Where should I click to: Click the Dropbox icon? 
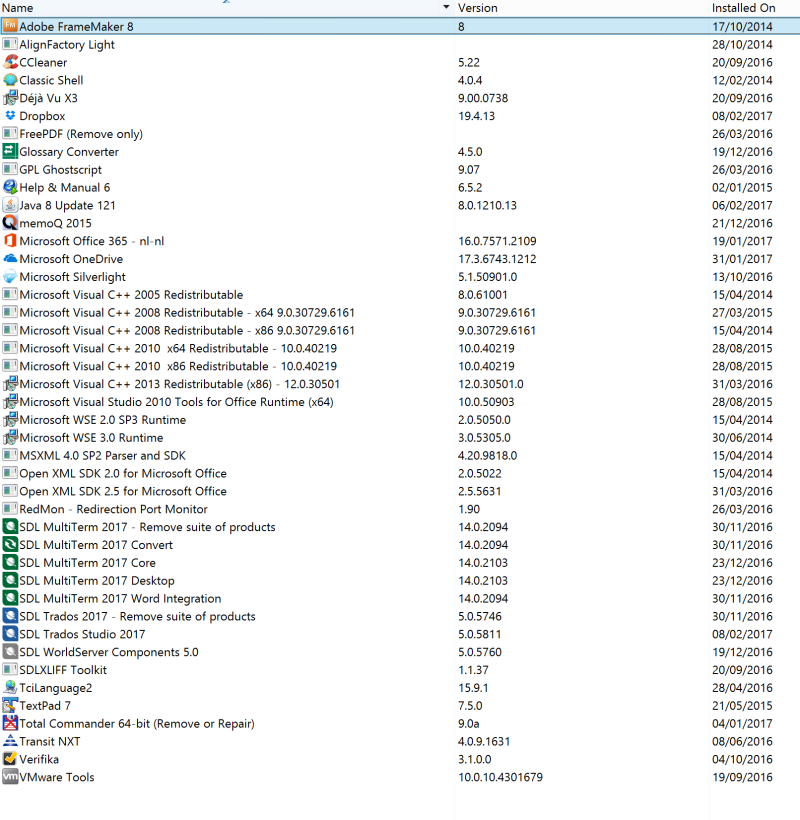point(10,116)
